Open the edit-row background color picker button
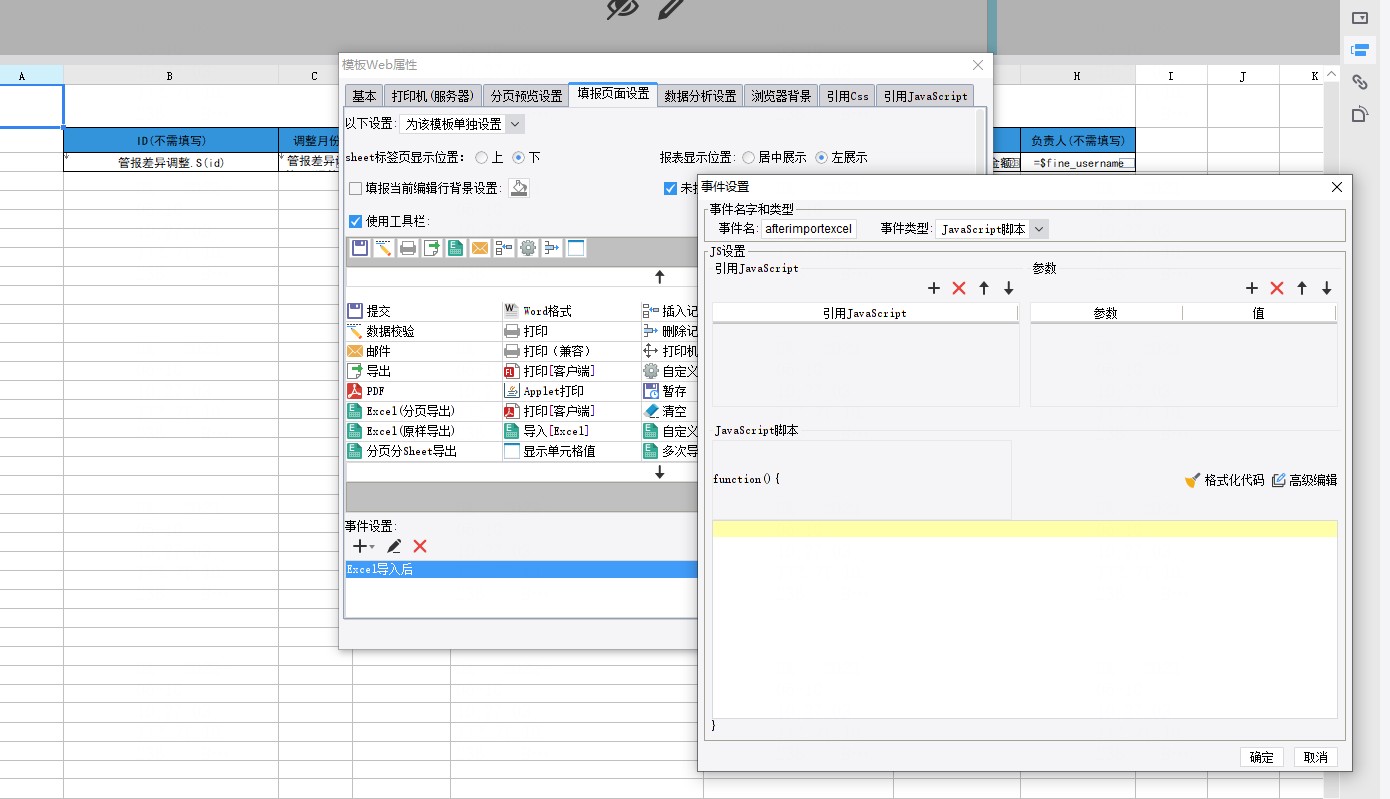The width and height of the screenshot is (1390, 799). click(x=519, y=188)
